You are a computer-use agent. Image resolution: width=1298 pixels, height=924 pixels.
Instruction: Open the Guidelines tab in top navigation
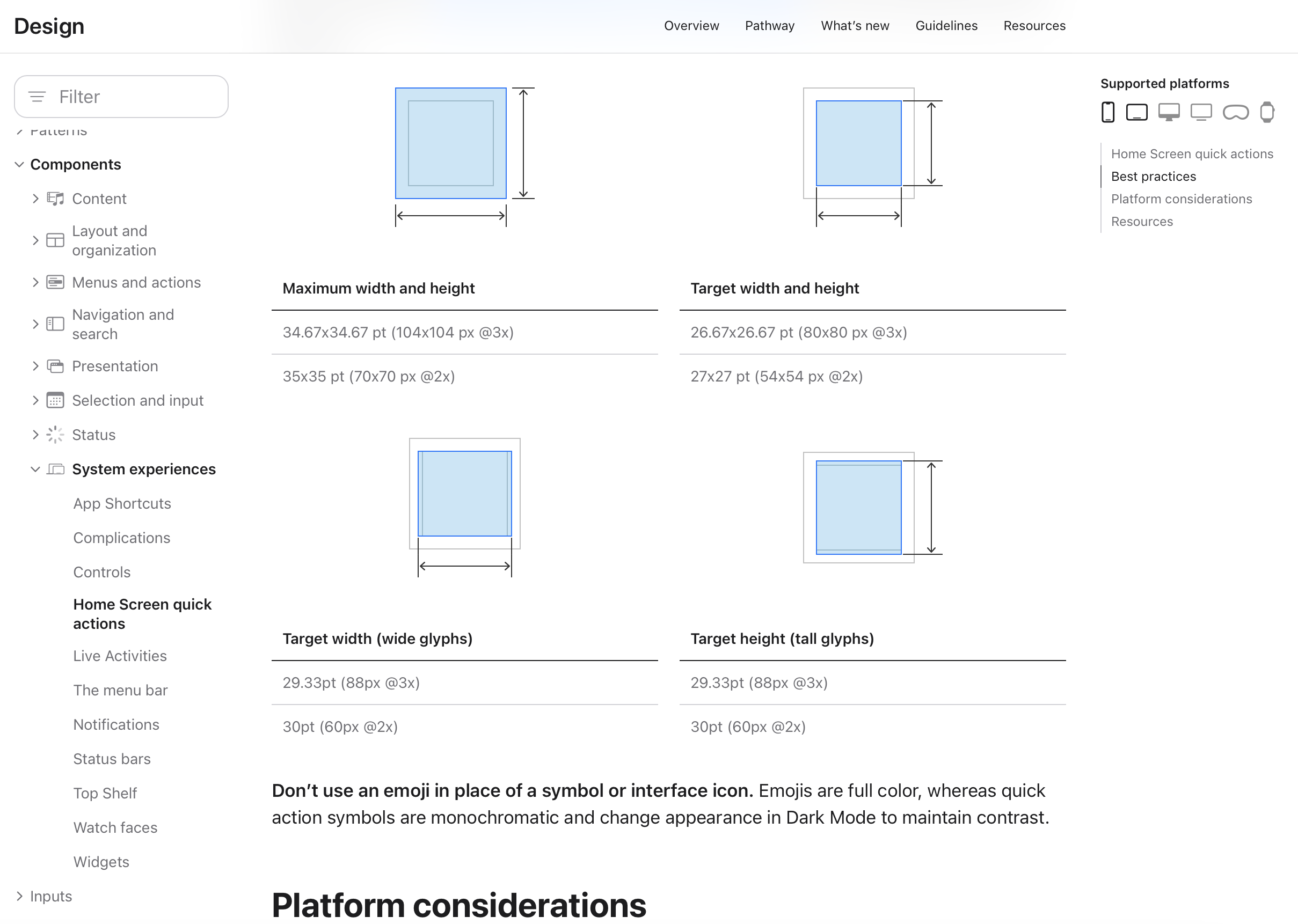(946, 26)
